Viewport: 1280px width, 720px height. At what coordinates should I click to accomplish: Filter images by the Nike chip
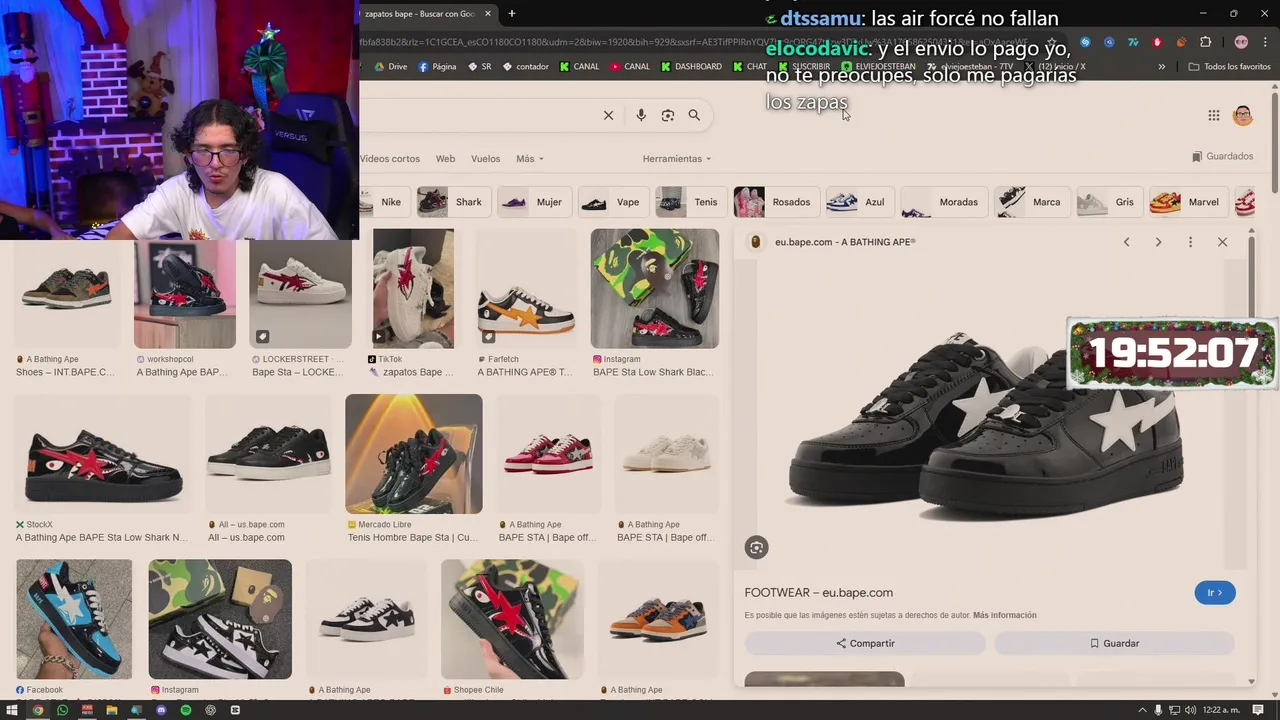pos(383,202)
